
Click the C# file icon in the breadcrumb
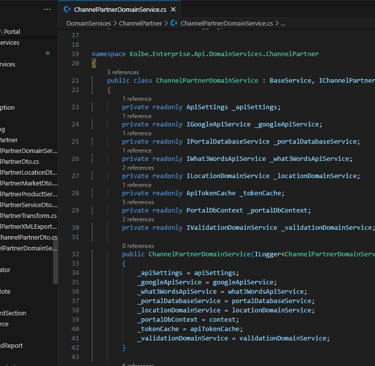174,23
